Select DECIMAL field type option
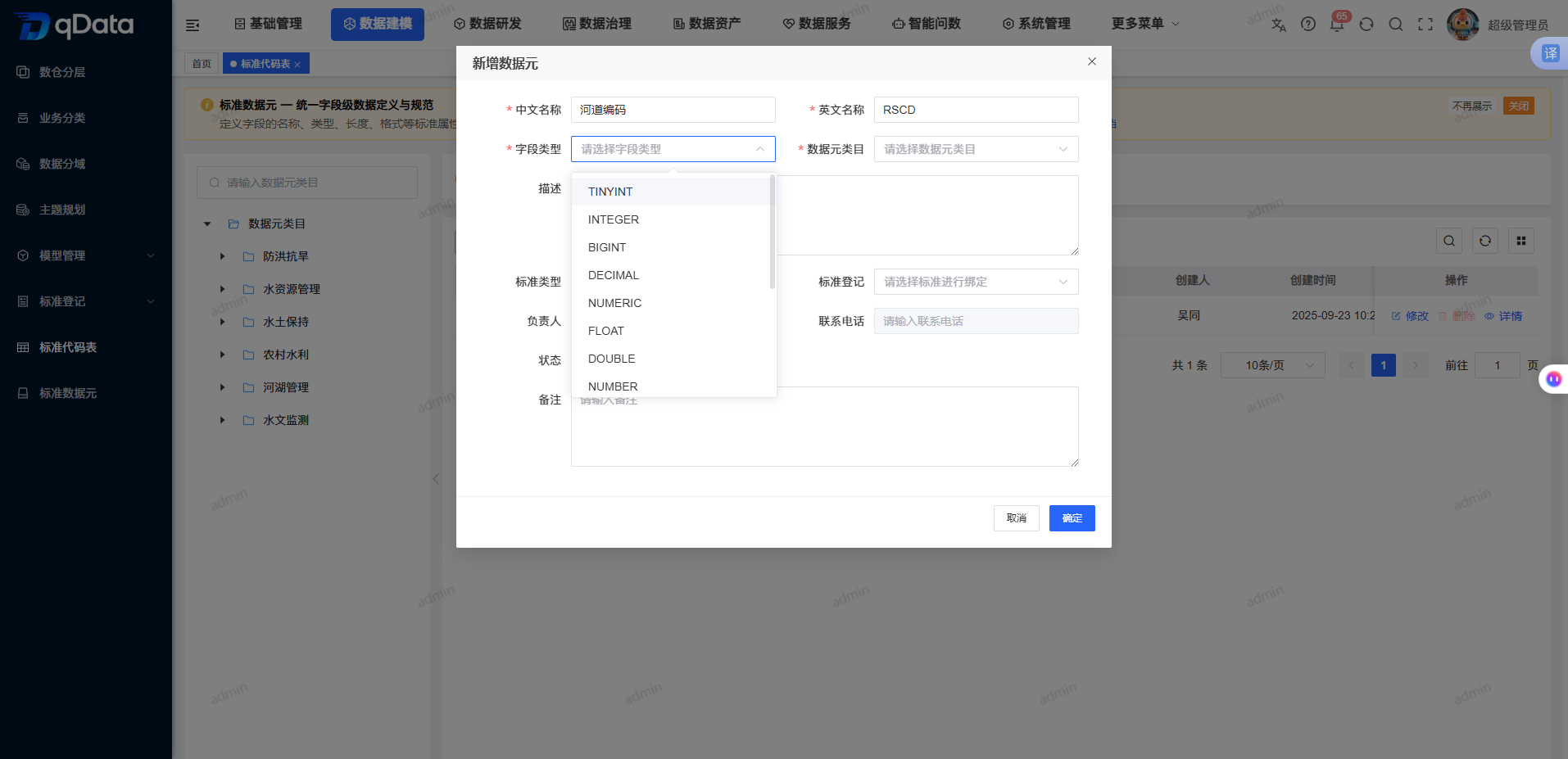This screenshot has height=759, width=1568. coord(671,275)
